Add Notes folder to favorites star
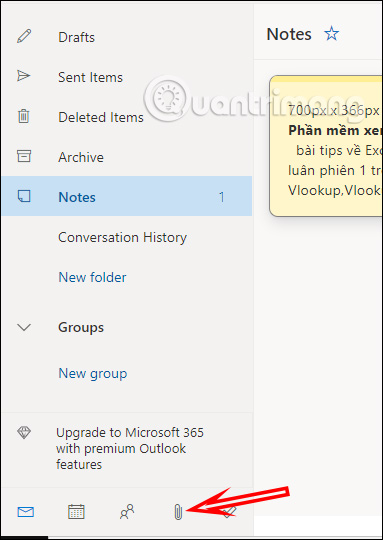The width and height of the screenshot is (383, 540). pyautogui.click(x=332, y=34)
